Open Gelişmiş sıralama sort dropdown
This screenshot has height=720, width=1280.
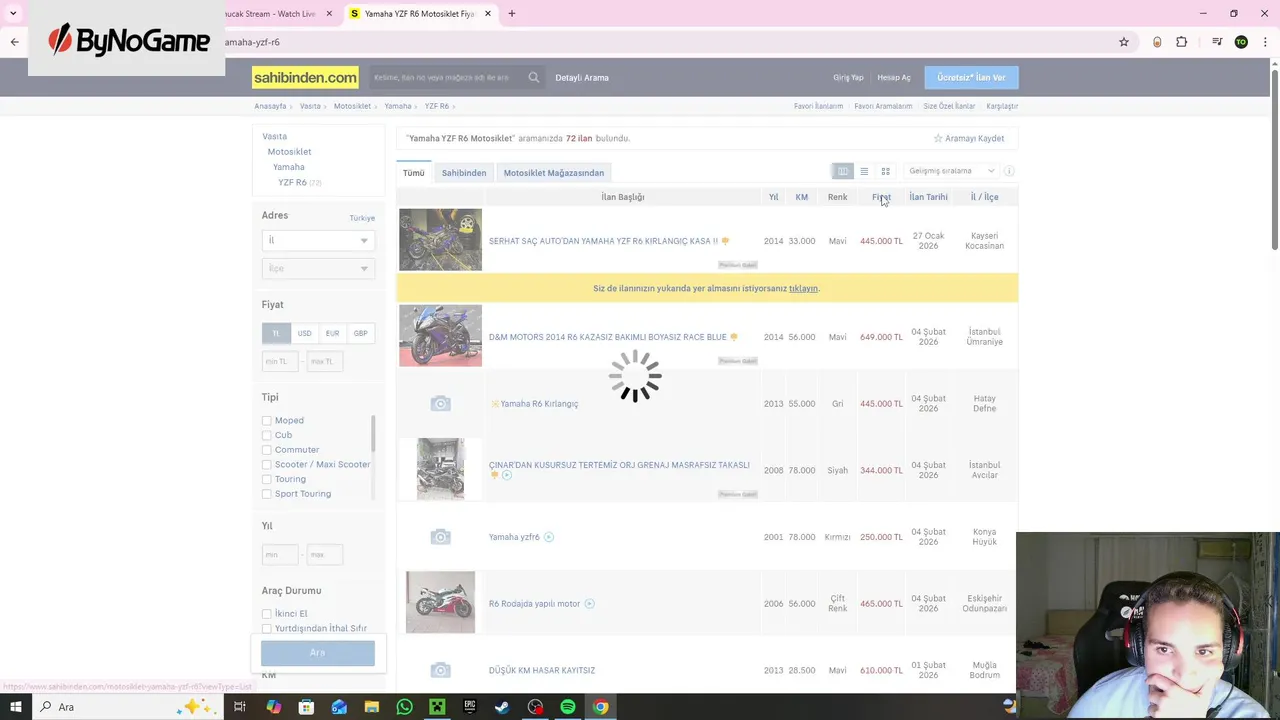pos(951,171)
